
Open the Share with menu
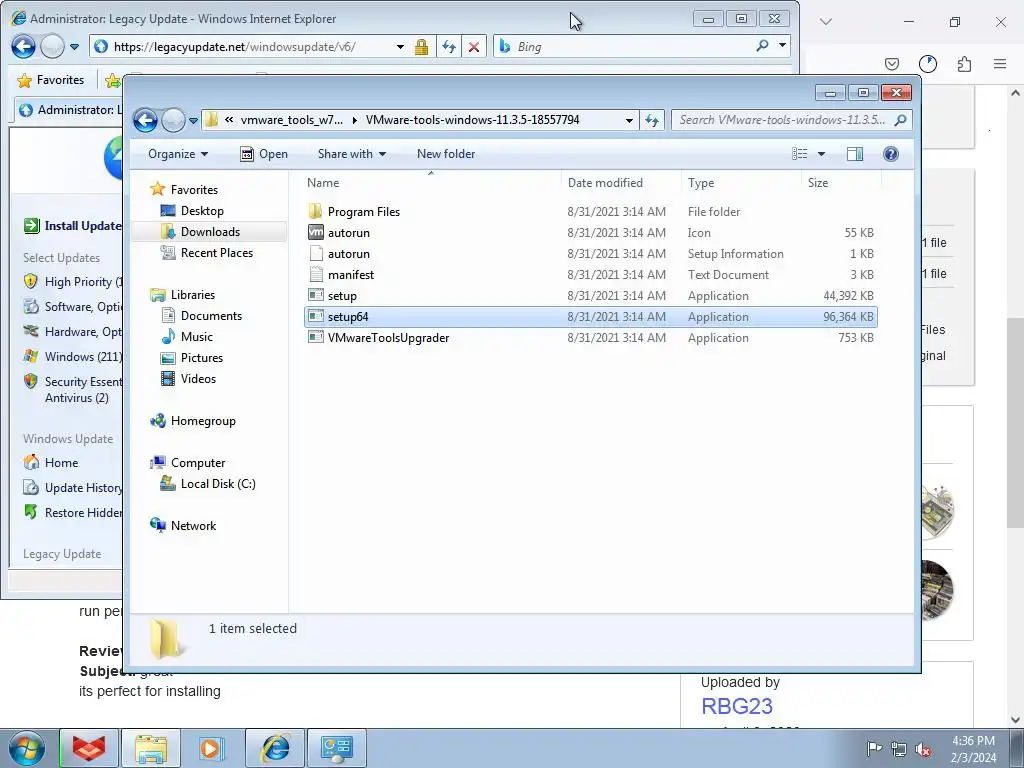click(352, 154)
